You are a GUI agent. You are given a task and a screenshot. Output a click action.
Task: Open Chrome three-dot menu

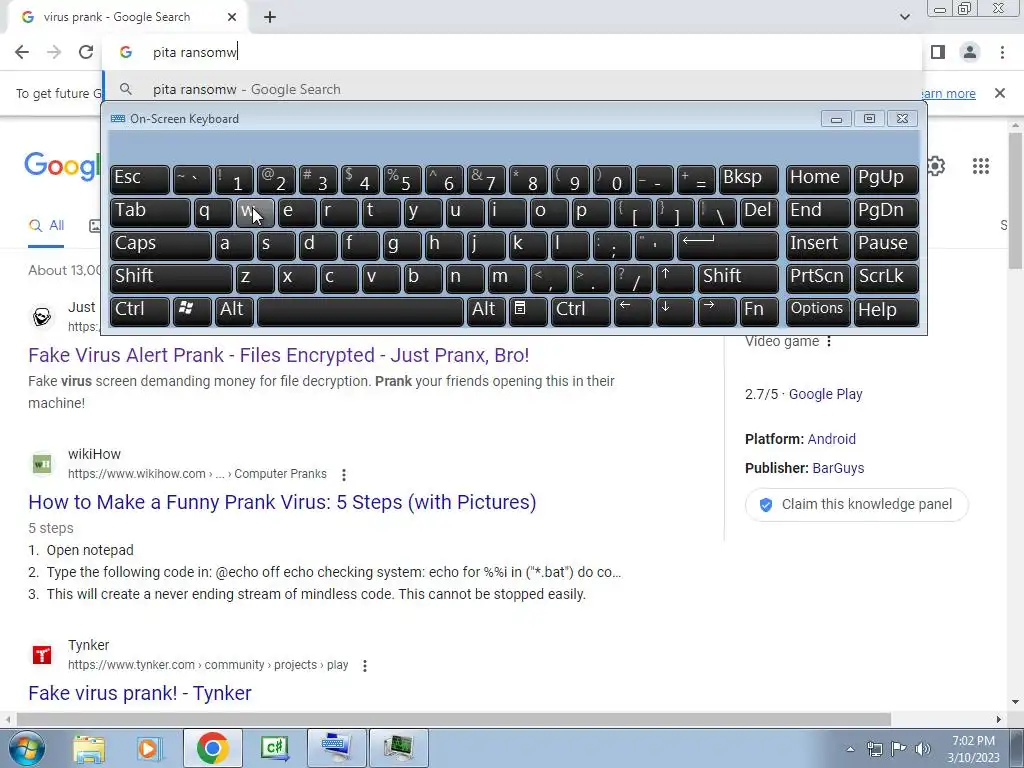[x=1002, y=52]
